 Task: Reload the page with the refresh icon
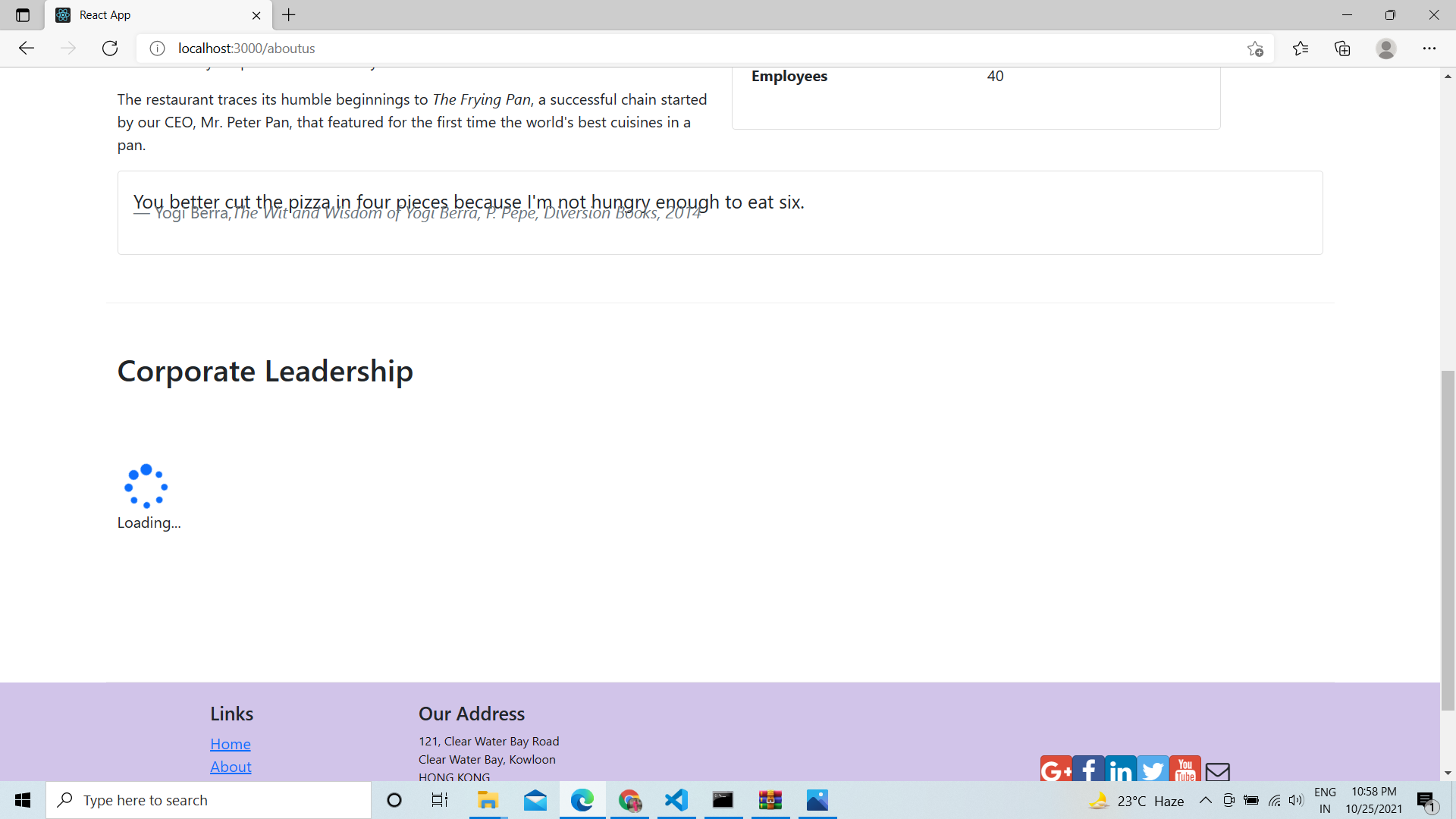pos(110,49)
